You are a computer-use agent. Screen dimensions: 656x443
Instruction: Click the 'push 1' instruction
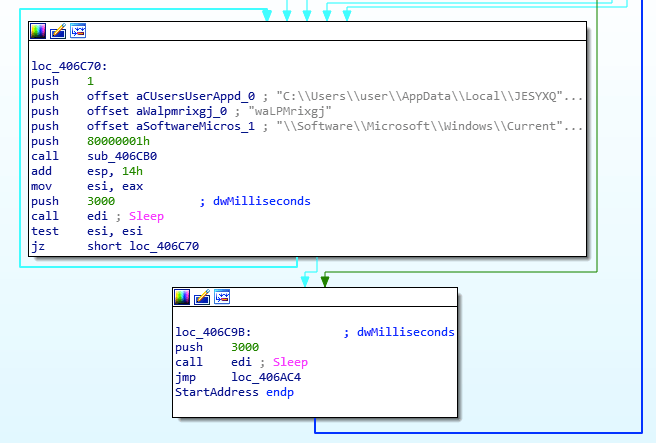pyautogui.click(x=62, y=81)
